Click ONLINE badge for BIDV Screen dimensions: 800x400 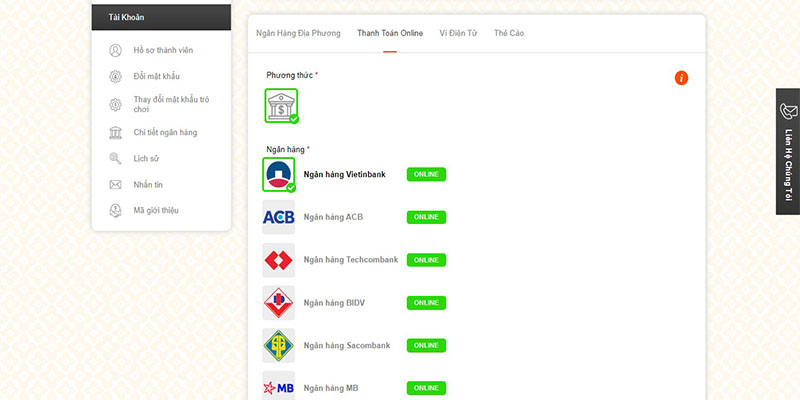click(426, 303)
